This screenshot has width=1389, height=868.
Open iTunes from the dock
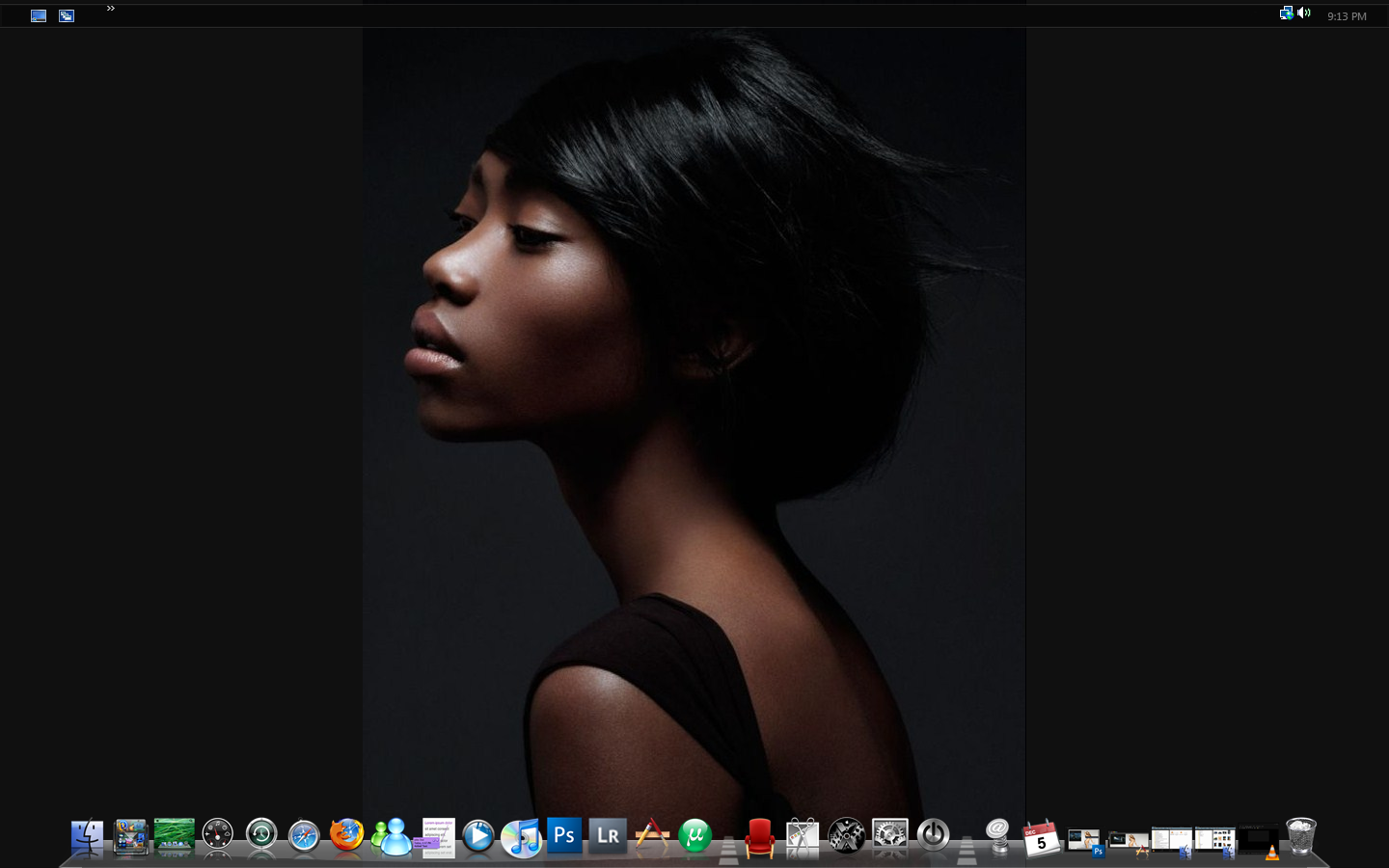tap(522, 837)
